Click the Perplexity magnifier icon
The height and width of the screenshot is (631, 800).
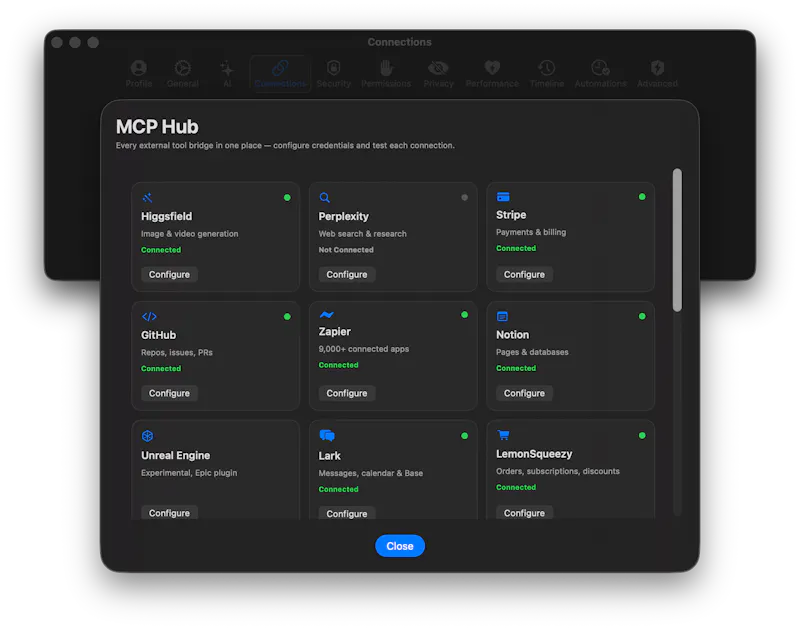click(324, 197)
